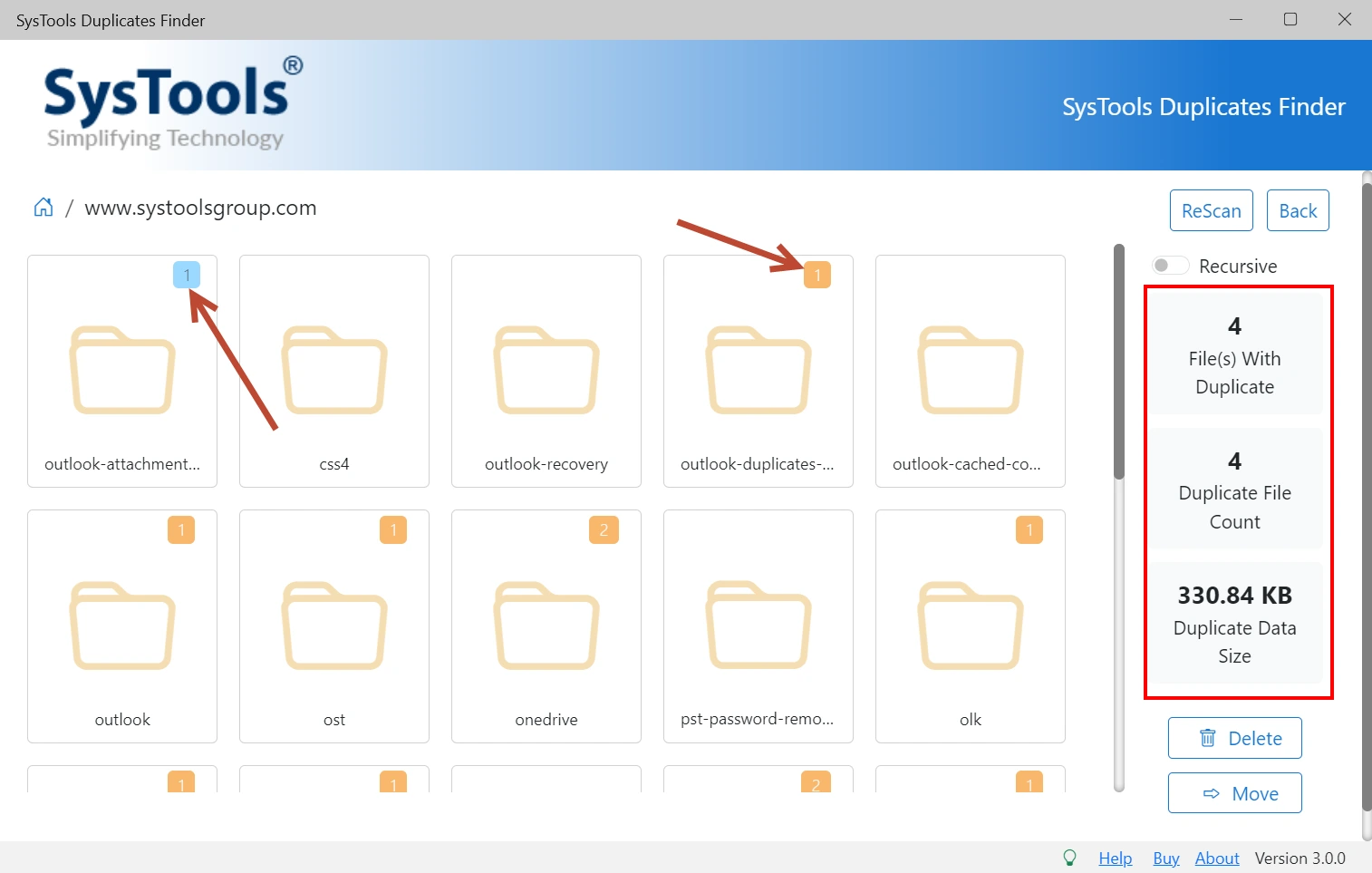Select the www.systoolsgroup.com breadcrumb
1372x873 pixels.
coord(200,208)
